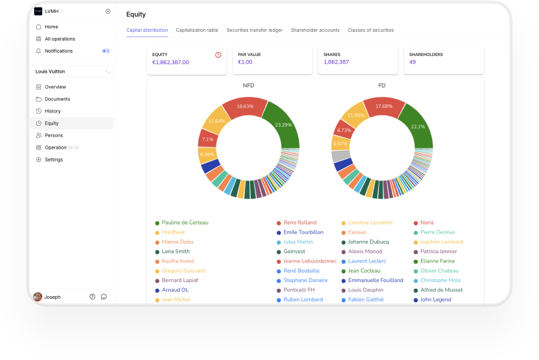Viewport: 539px width, 360px height.
Task: Open the Home sidebar icon
Action: (38, 27)
